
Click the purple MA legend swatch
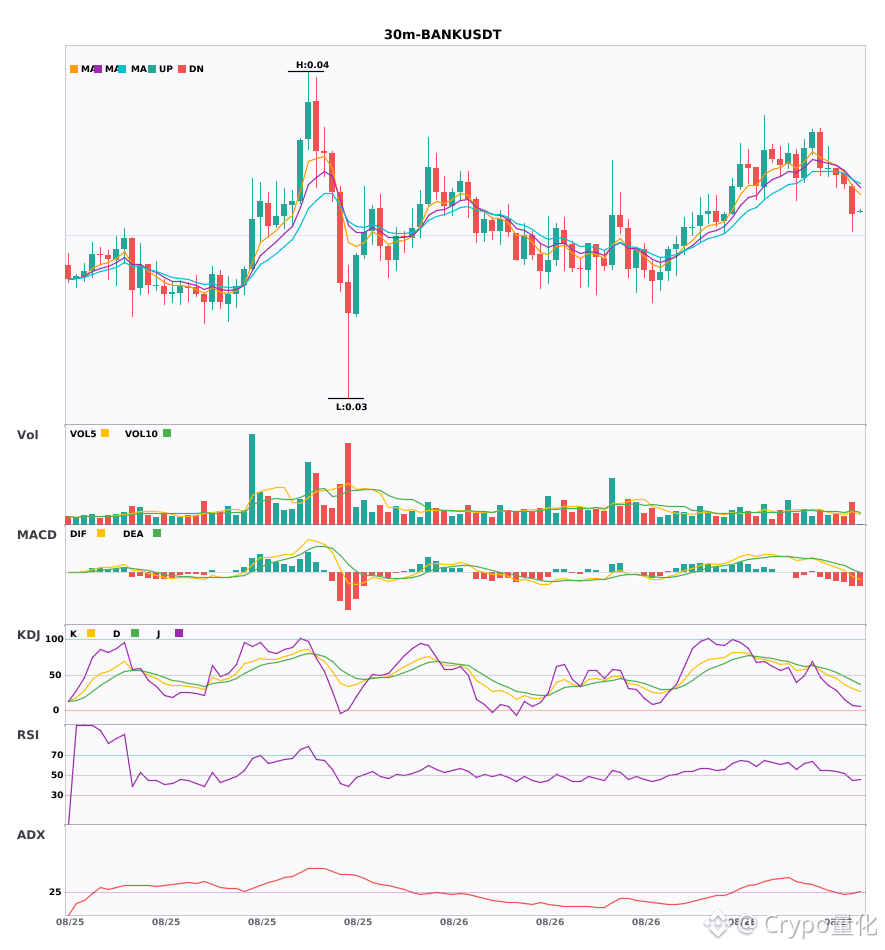[x=98, y=69]
